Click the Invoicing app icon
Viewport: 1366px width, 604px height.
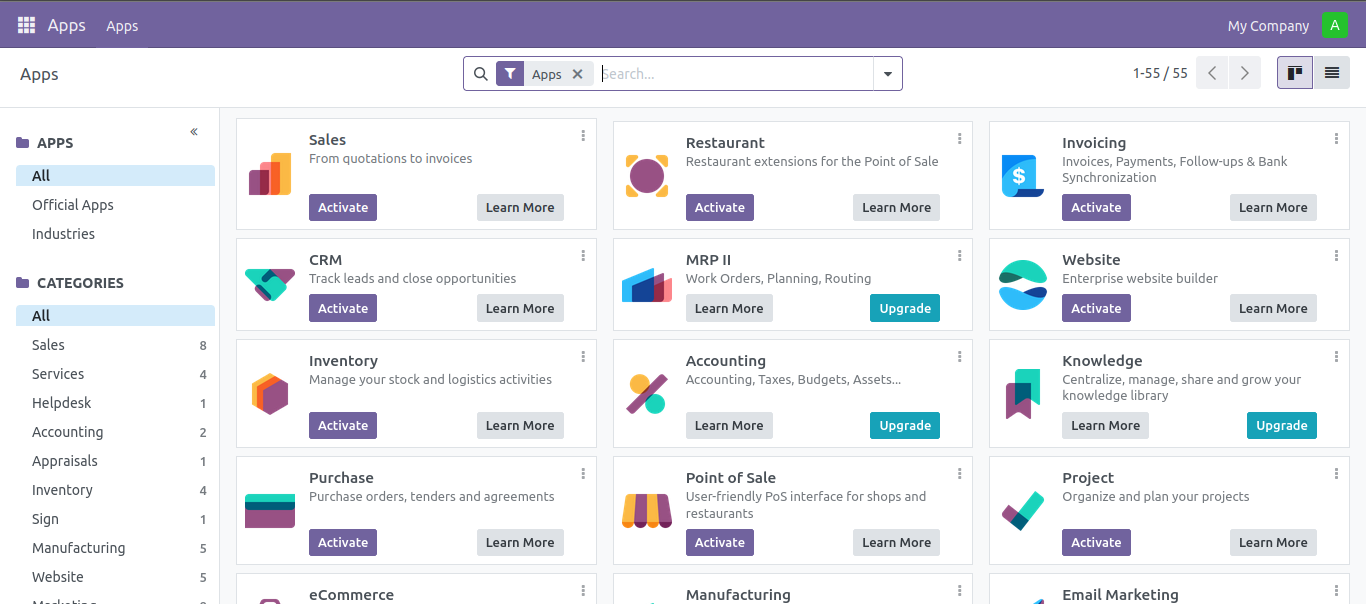pyautogui.click(x=1023, y=176)
